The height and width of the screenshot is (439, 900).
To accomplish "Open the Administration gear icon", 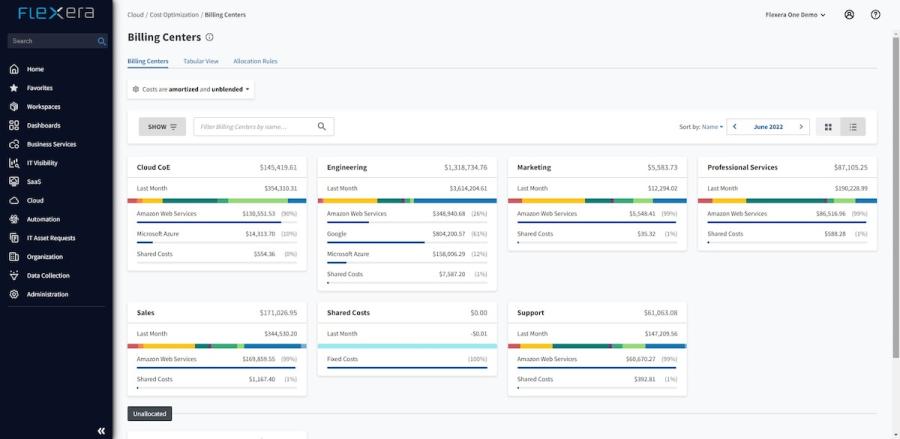I will click(x=14, y=294).
